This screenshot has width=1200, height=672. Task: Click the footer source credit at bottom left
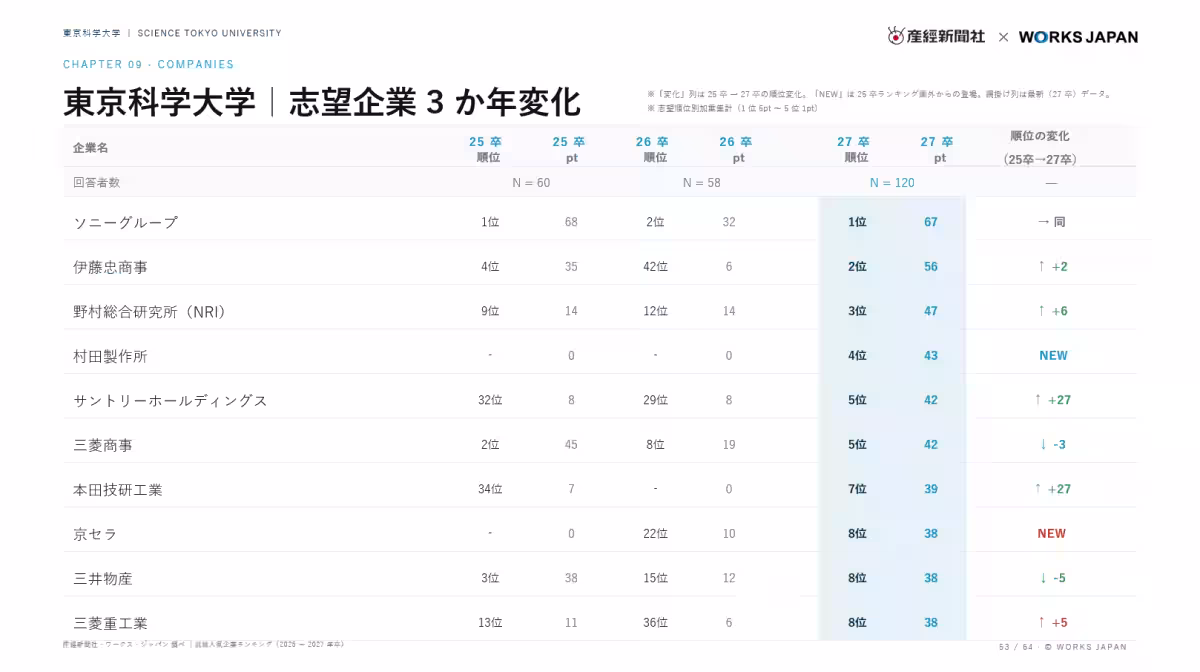coord(203,645)
